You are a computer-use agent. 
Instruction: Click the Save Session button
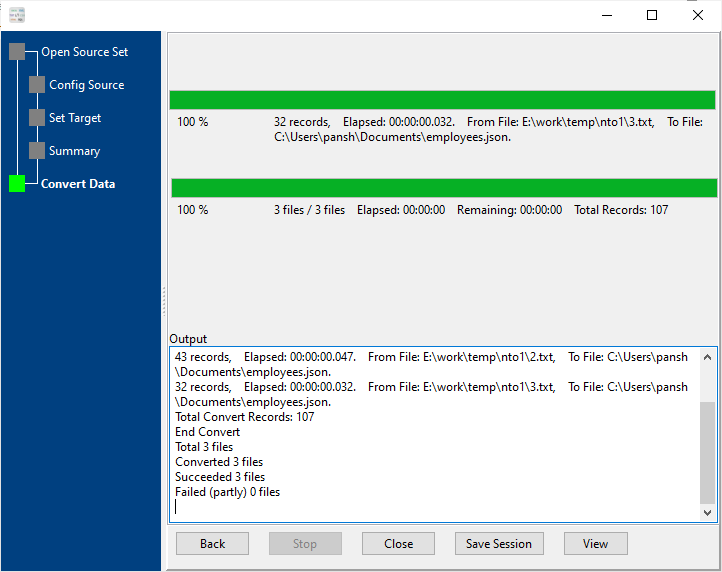coord(498,544)
